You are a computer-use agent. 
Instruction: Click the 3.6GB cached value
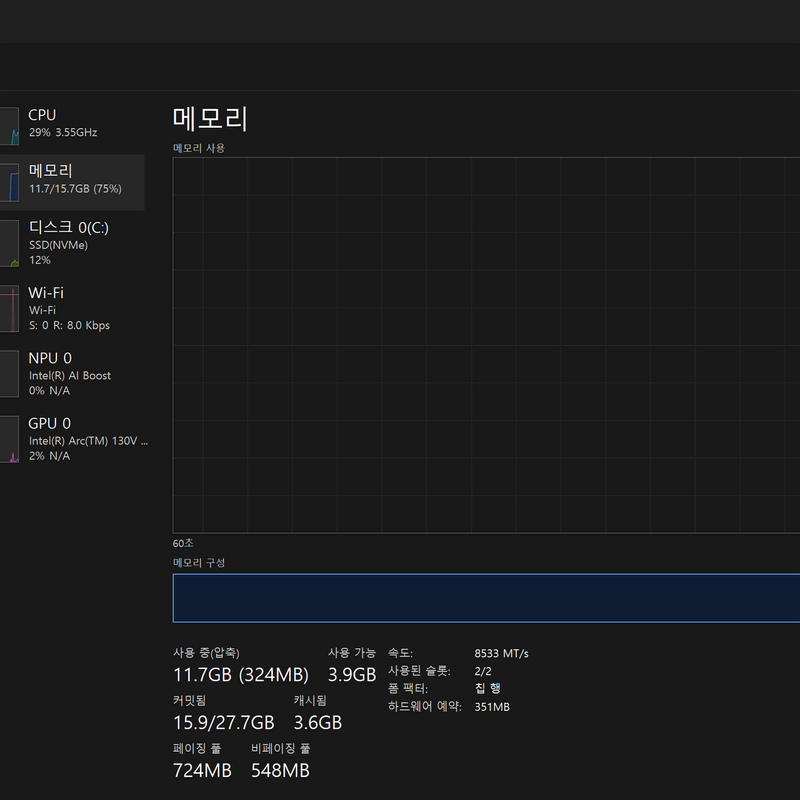tap(318, 723)
